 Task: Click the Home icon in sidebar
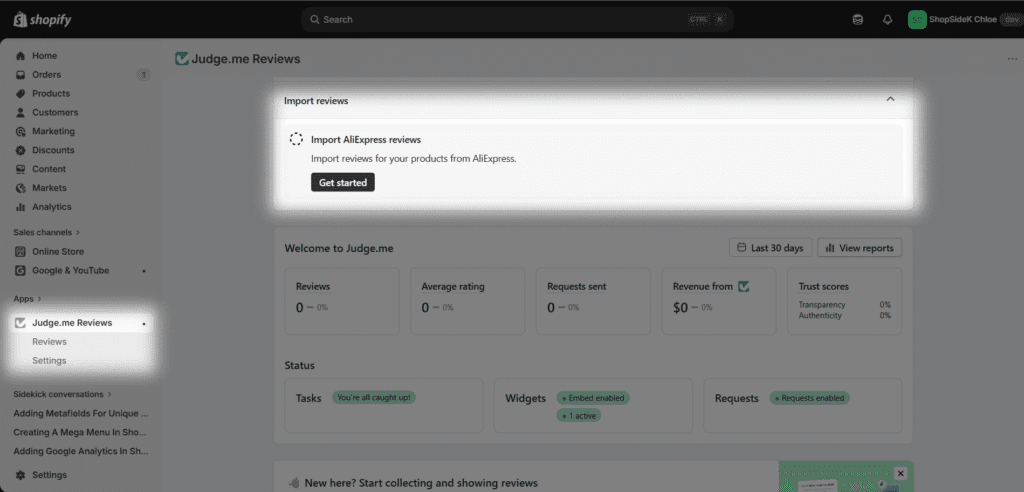[20, 56]
